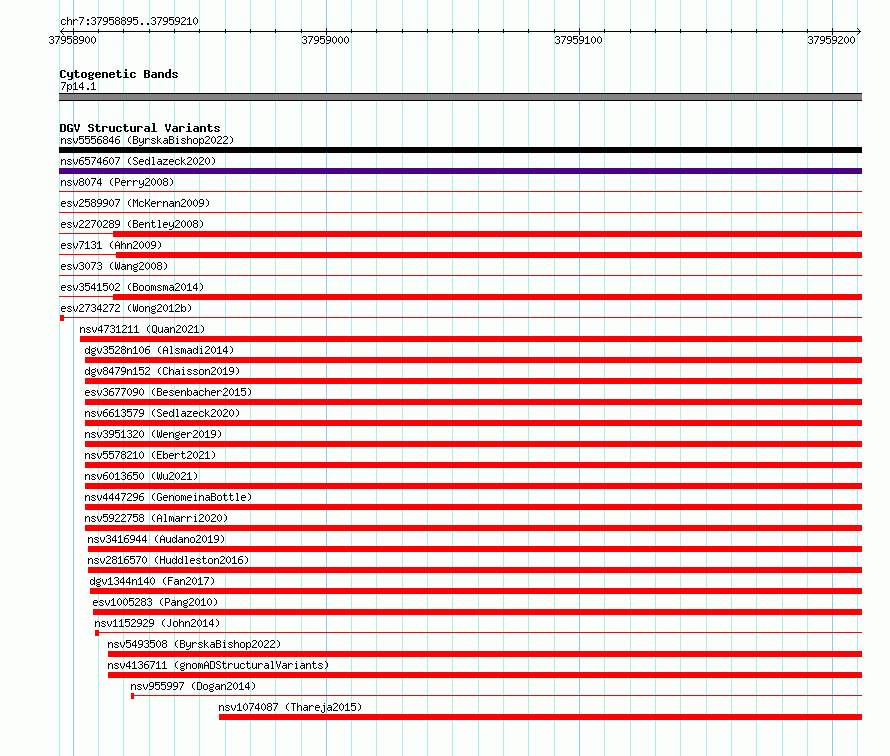
Task: Click esv1005283 (Pang2010) variant label
Action: [x=155, y=602]
